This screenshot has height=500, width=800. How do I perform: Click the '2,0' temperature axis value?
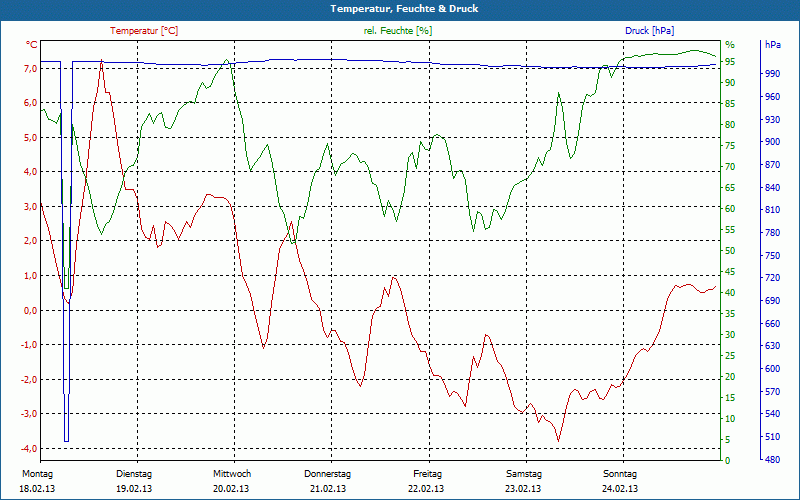point(31,241)
